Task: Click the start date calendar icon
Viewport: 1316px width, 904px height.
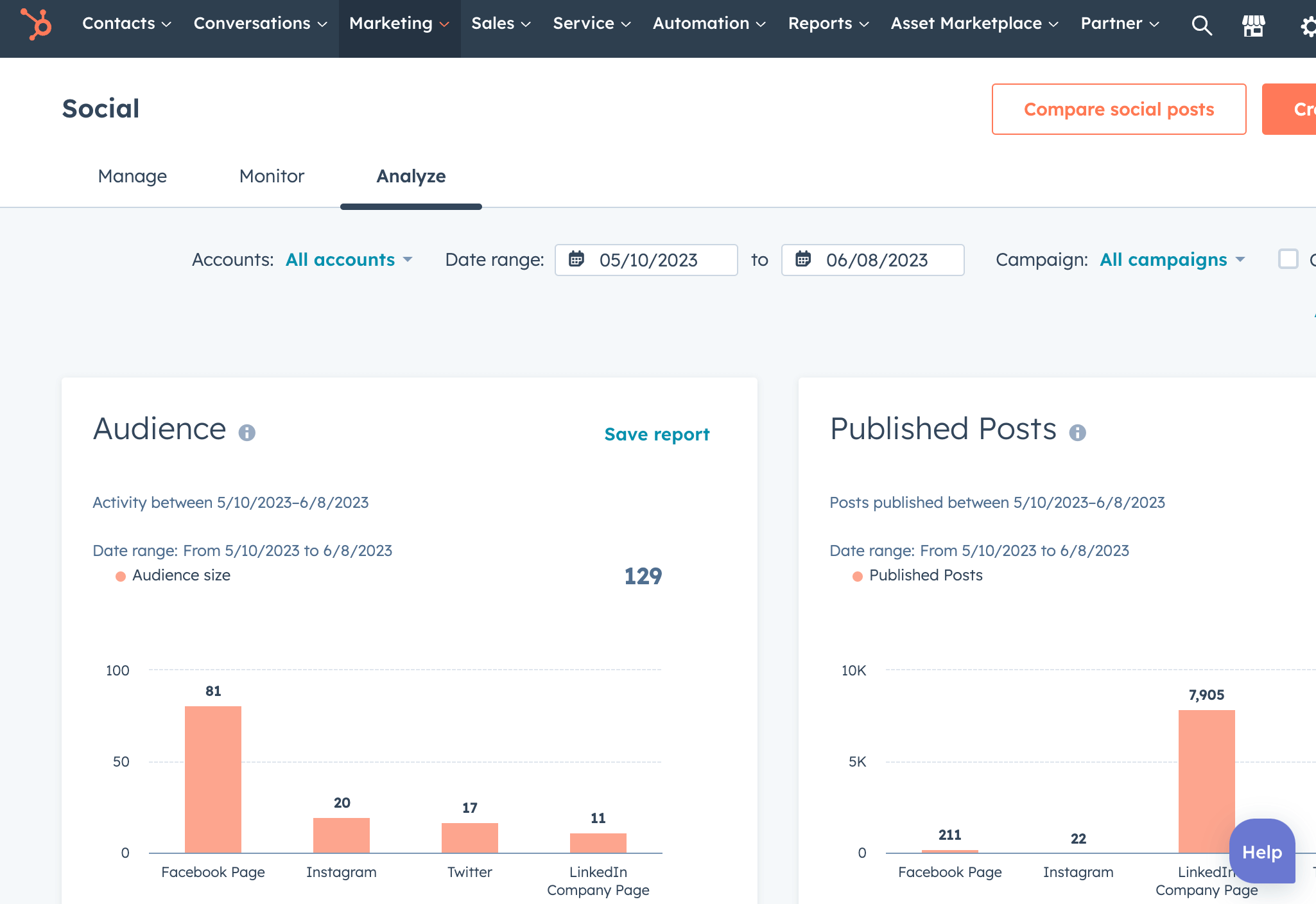Action: click(576, 260)
